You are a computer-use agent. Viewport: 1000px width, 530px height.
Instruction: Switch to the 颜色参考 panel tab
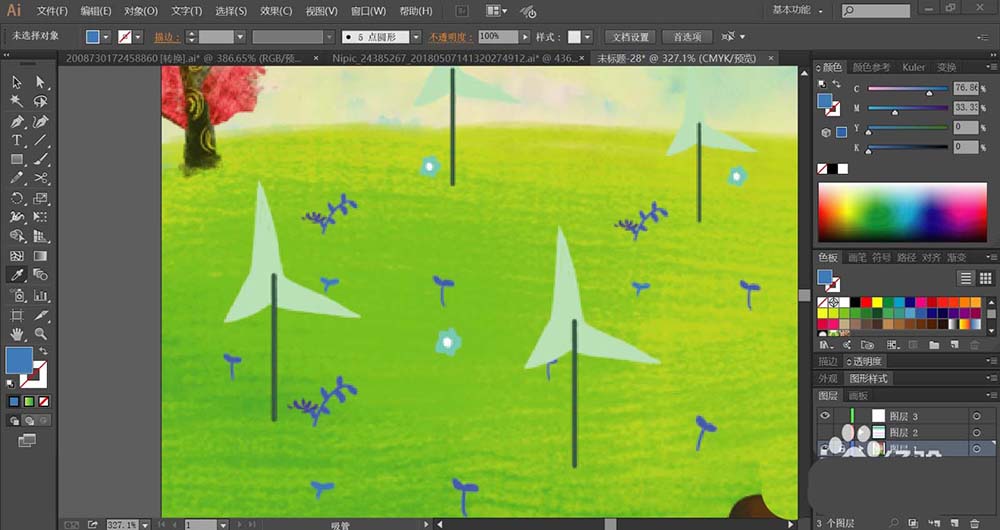(x=871, y=67)
